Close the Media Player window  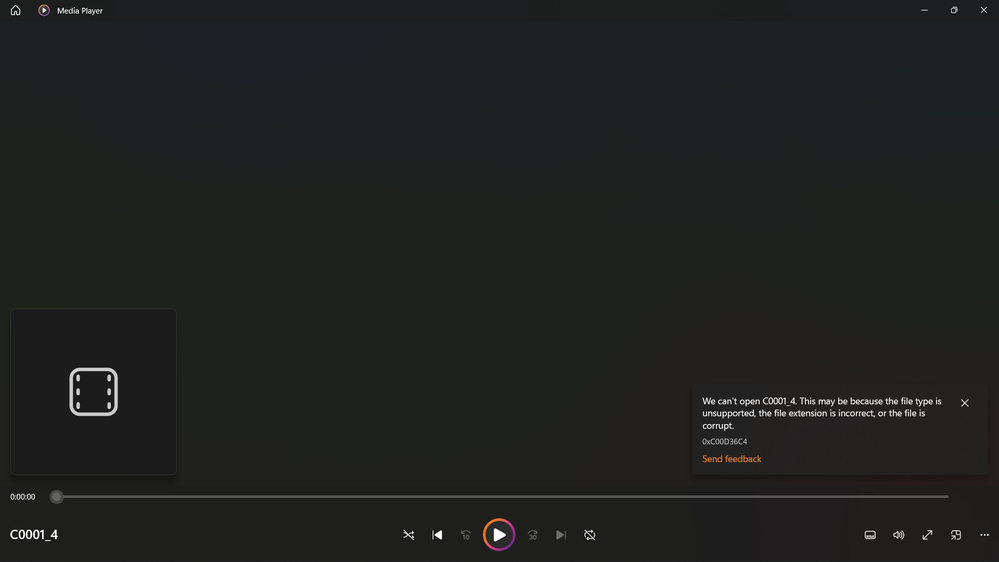(984, 10)
